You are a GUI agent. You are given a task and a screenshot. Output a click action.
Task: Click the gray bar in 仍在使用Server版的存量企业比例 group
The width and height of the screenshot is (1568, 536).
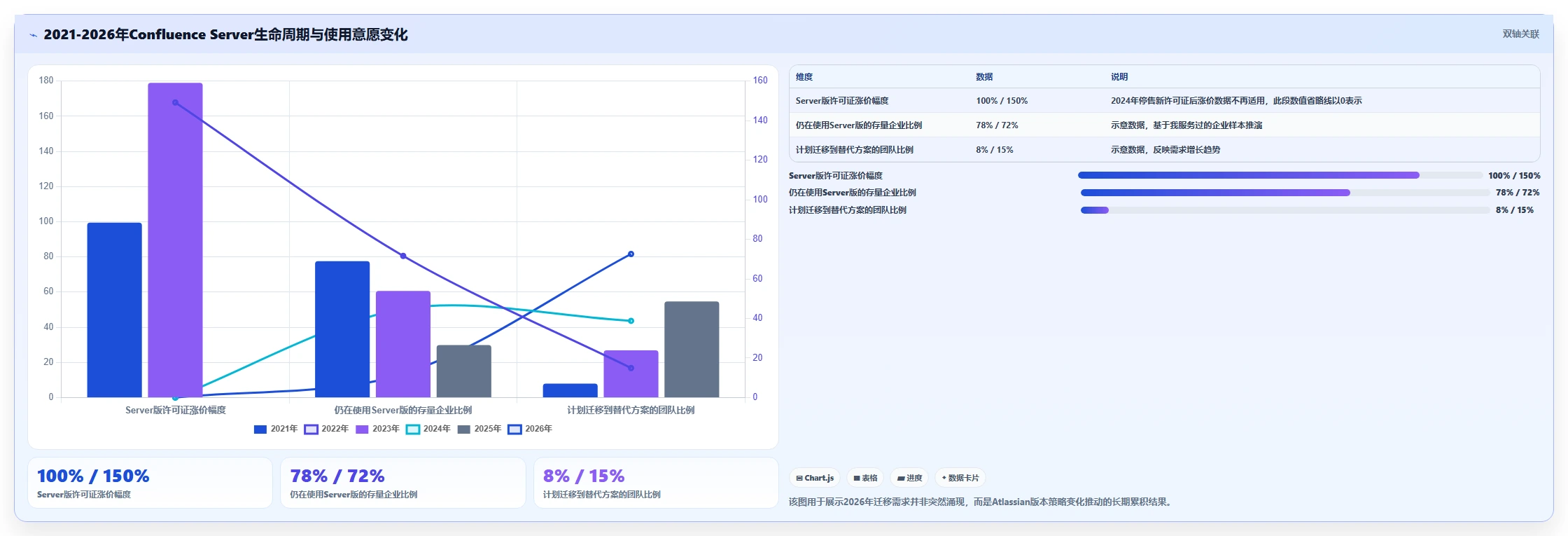(464, 371)
